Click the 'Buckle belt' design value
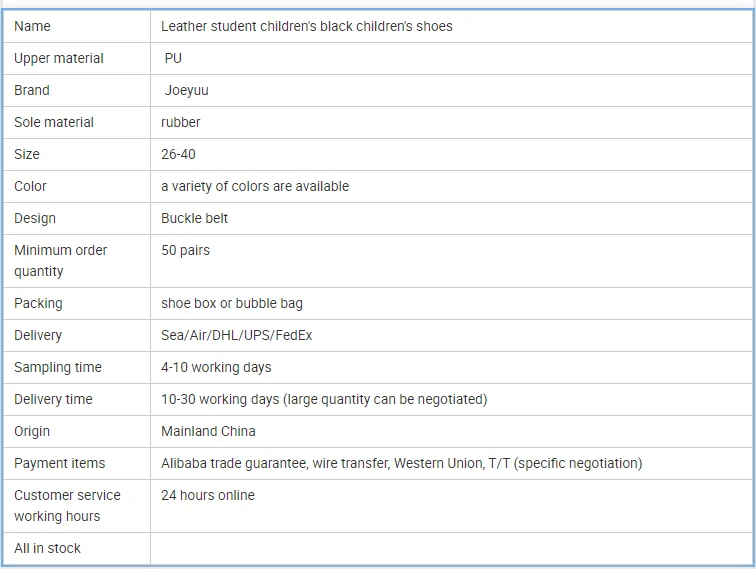Image resolution: width=756 pixels, height=569 pixels. pos(194,218)
